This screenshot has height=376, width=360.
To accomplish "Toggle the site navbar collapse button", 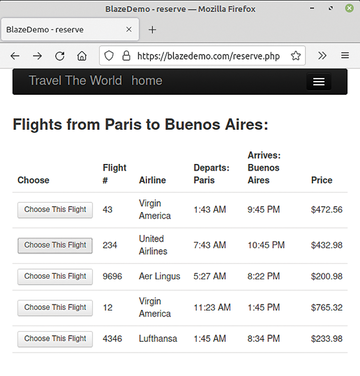I will [319, 82].
